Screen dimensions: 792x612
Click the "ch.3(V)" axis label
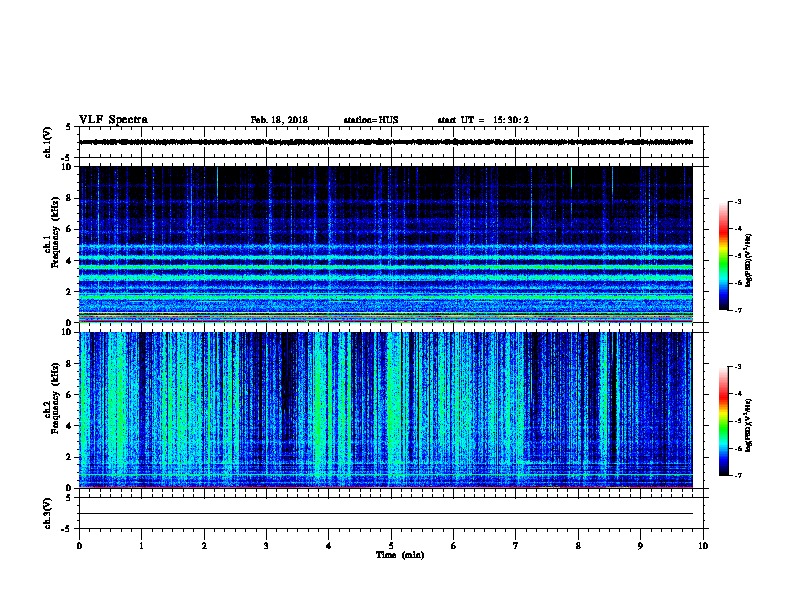48,513
